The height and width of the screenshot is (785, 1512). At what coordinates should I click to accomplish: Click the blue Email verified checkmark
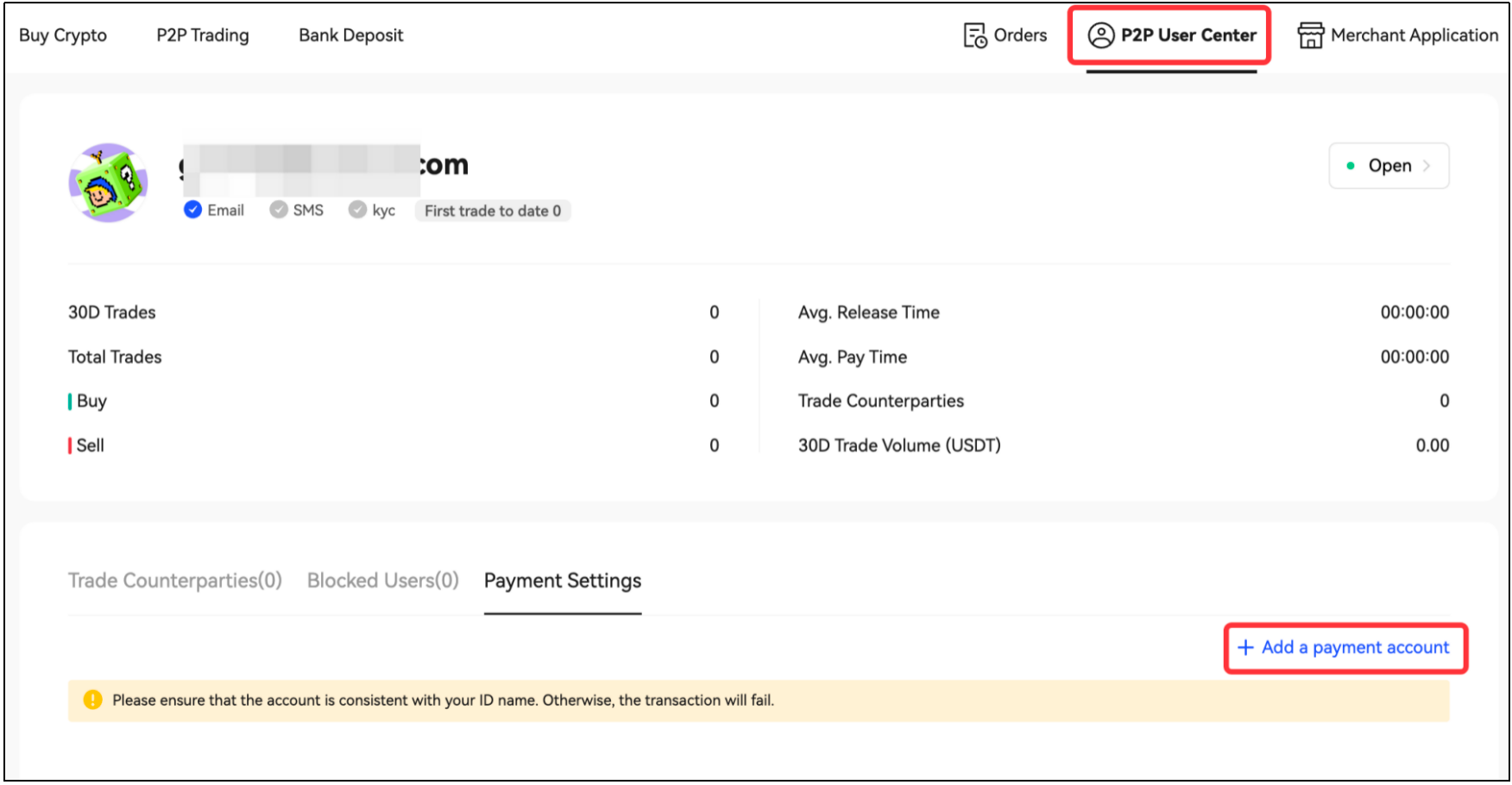[x=193, y=210]
